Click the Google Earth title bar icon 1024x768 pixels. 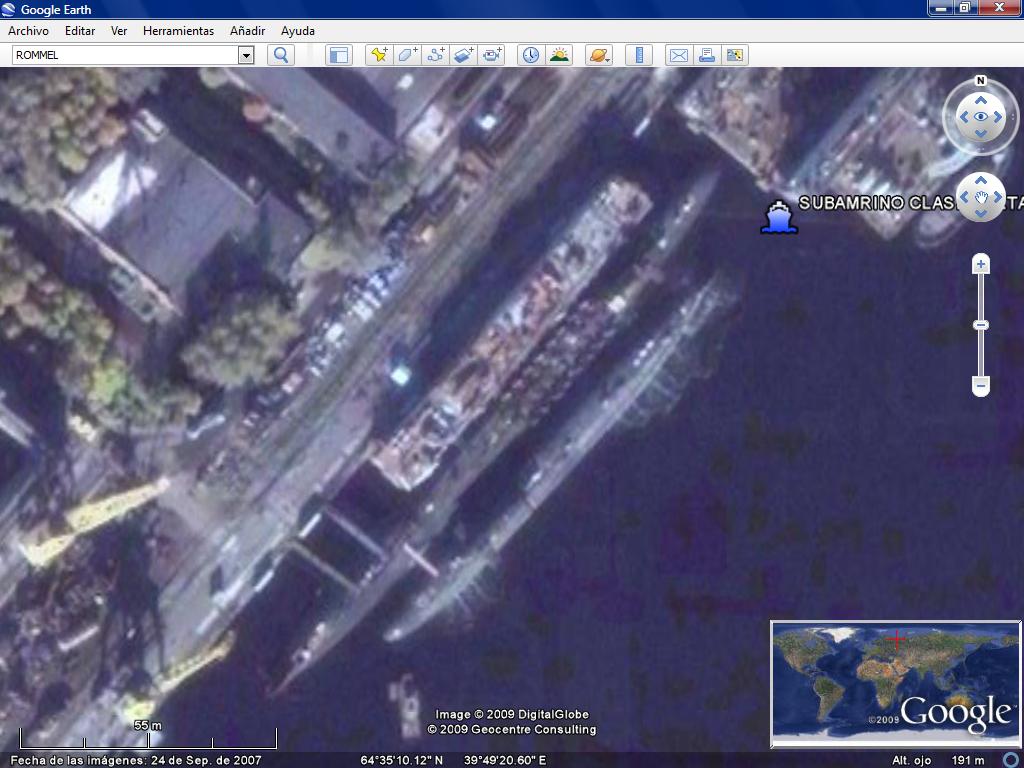pos(8,9)
